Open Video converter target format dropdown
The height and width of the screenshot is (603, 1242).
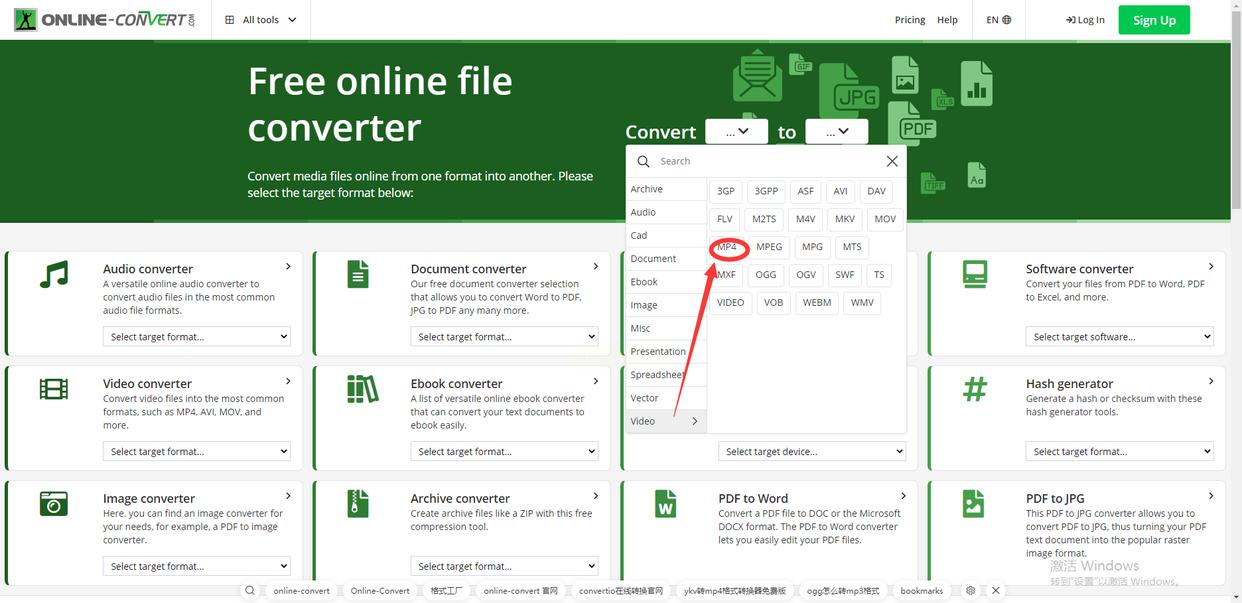pyautogui.click(x=197, y=452)
